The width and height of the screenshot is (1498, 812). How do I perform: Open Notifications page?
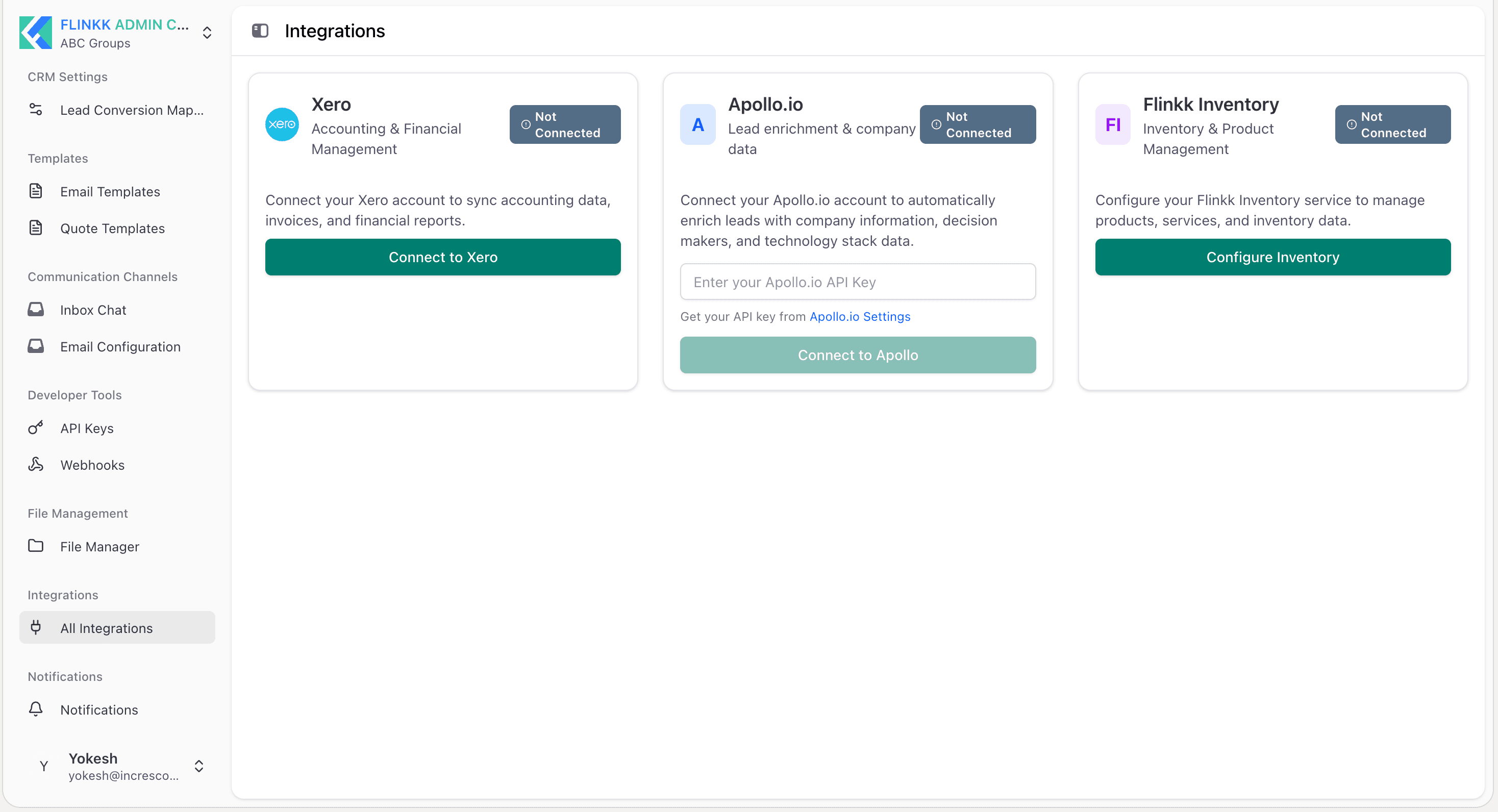click(117, 709)
